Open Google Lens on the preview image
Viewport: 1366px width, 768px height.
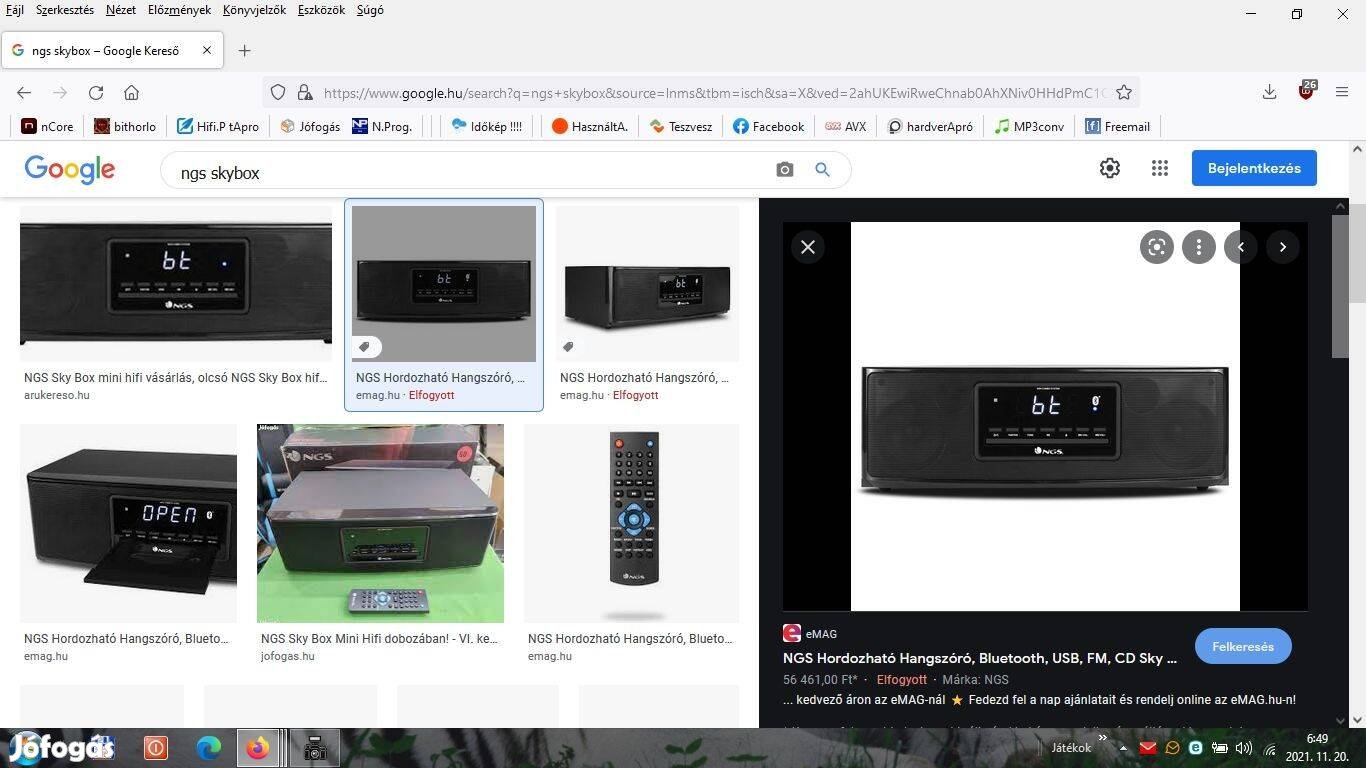pos(1157,247)
